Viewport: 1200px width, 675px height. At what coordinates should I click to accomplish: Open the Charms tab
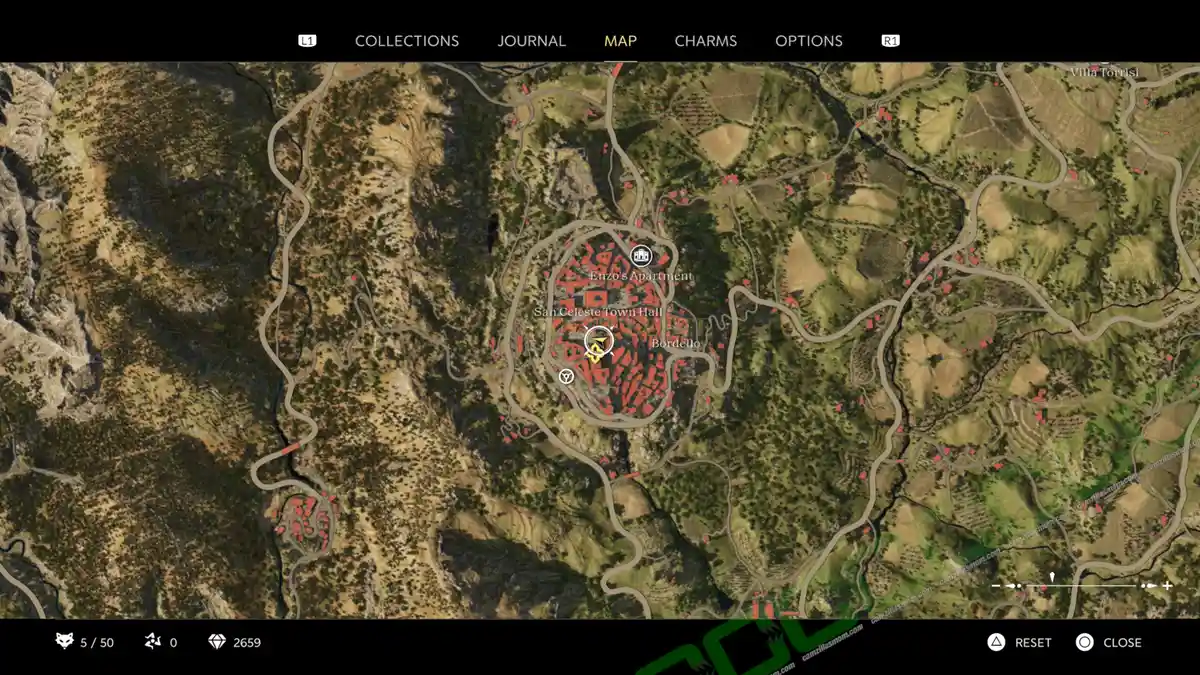point(706,41)
